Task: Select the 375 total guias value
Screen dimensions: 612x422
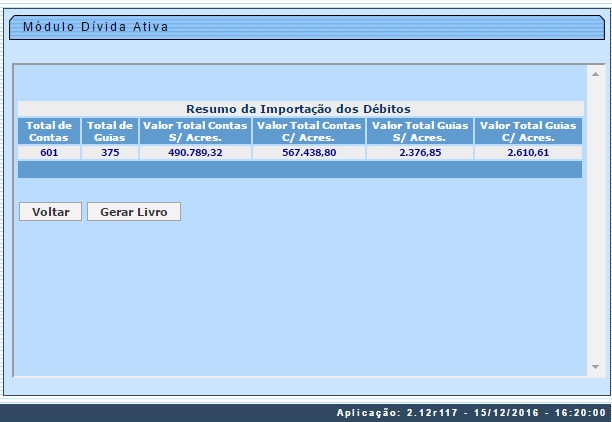Action: tap(110, 153)
